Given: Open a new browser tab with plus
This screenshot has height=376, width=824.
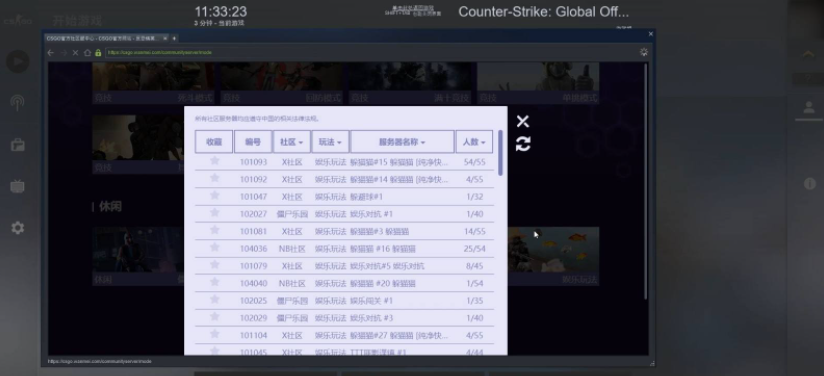Looking at the screenshot, I should [174, 38].
